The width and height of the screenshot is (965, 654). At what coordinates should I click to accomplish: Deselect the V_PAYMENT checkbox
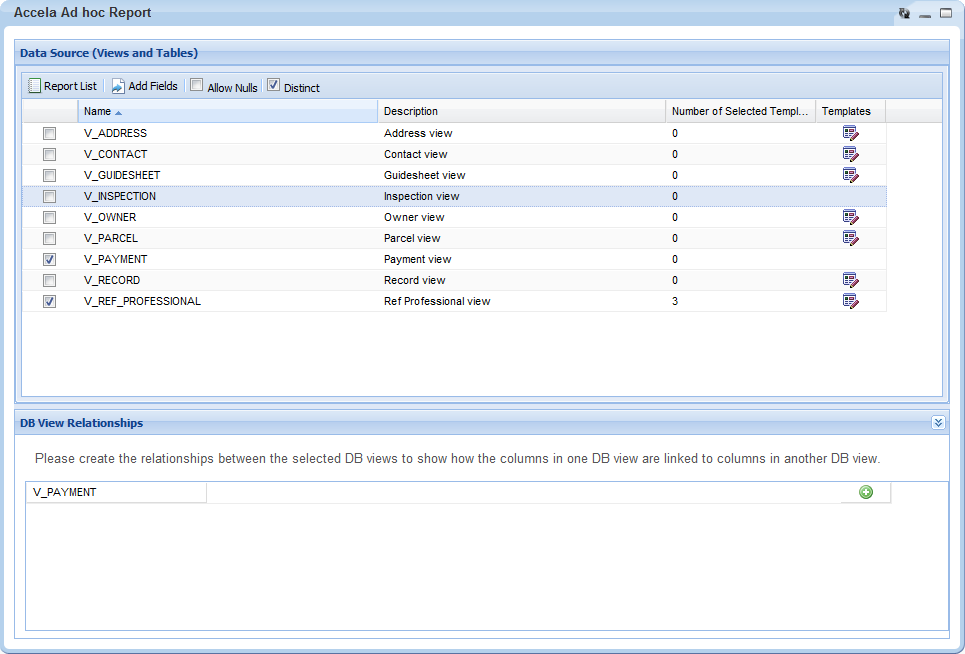(x=50, y=259)
